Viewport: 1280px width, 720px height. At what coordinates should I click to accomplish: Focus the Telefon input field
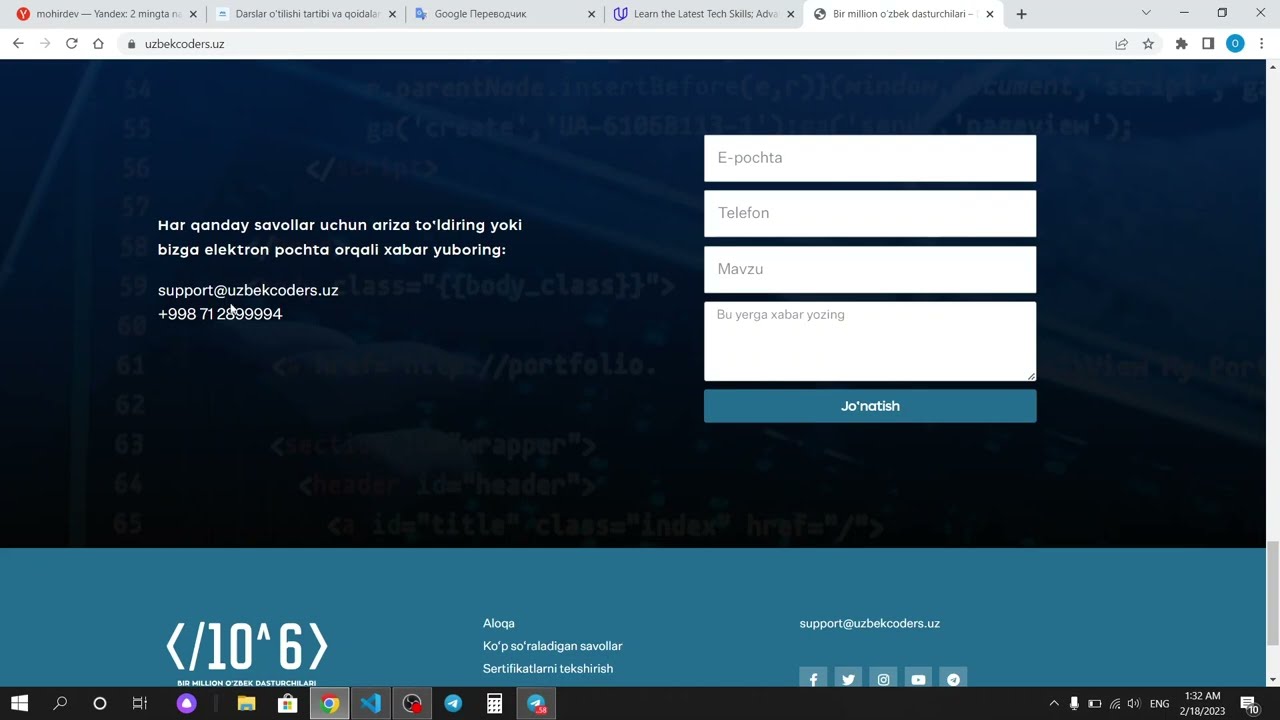(870, 213)
